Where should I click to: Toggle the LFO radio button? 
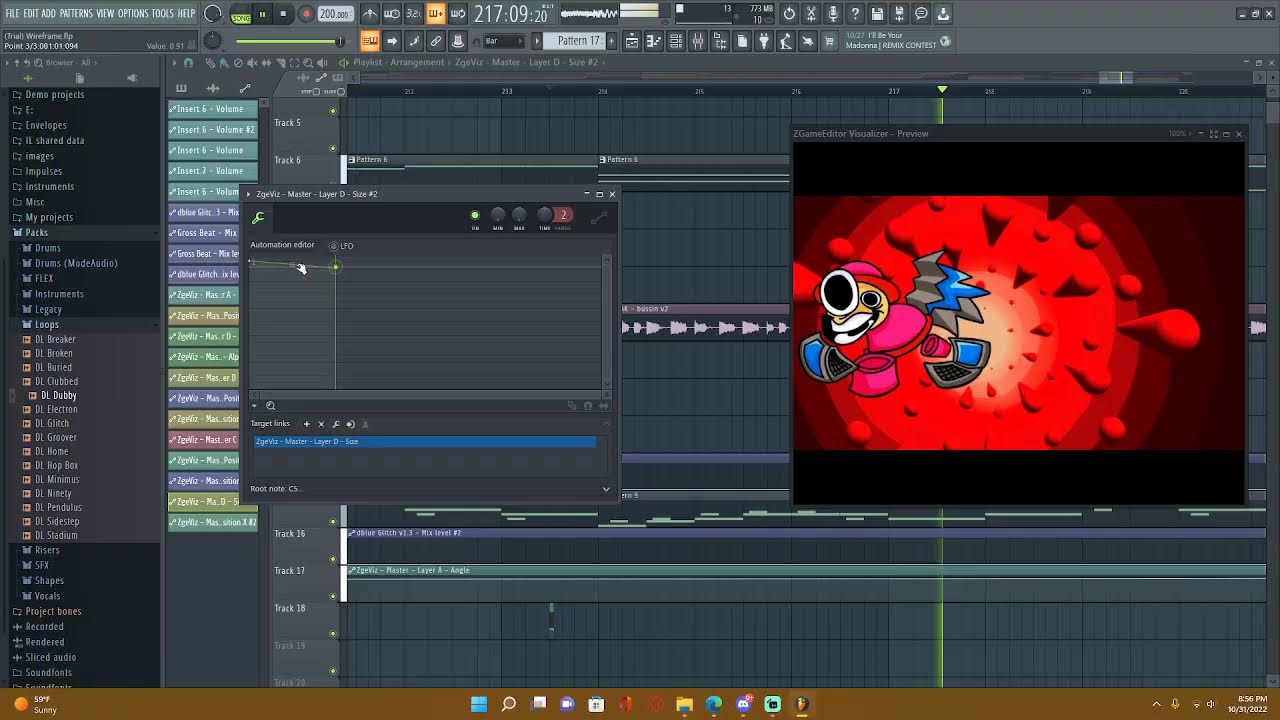(x=334, y=246)
